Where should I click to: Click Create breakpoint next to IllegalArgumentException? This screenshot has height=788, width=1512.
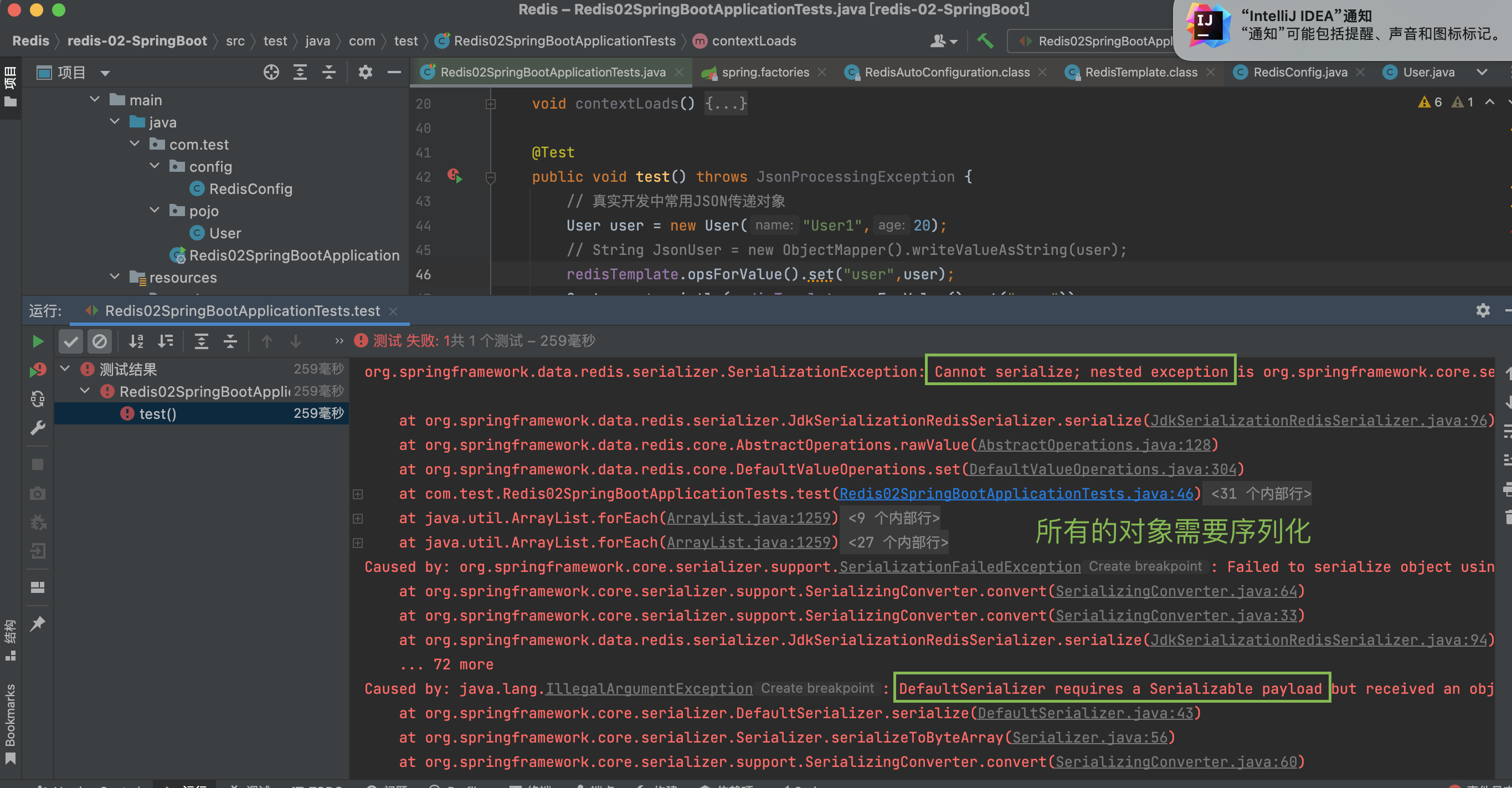817,688
